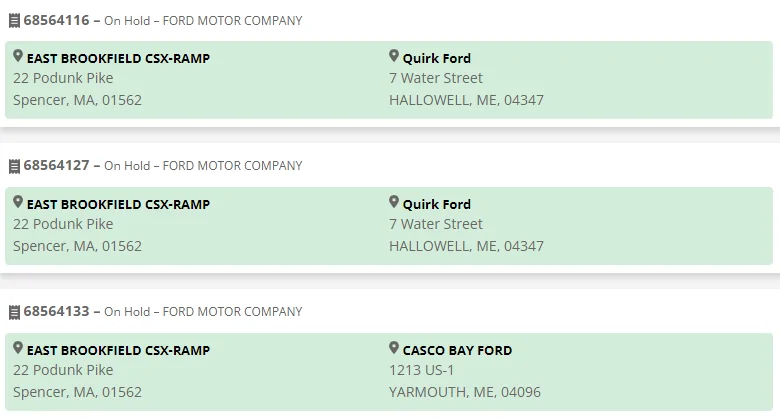Click the receipt icon beside order 68564116
This screenshot has height=418, width=780.
pos(14,20)
